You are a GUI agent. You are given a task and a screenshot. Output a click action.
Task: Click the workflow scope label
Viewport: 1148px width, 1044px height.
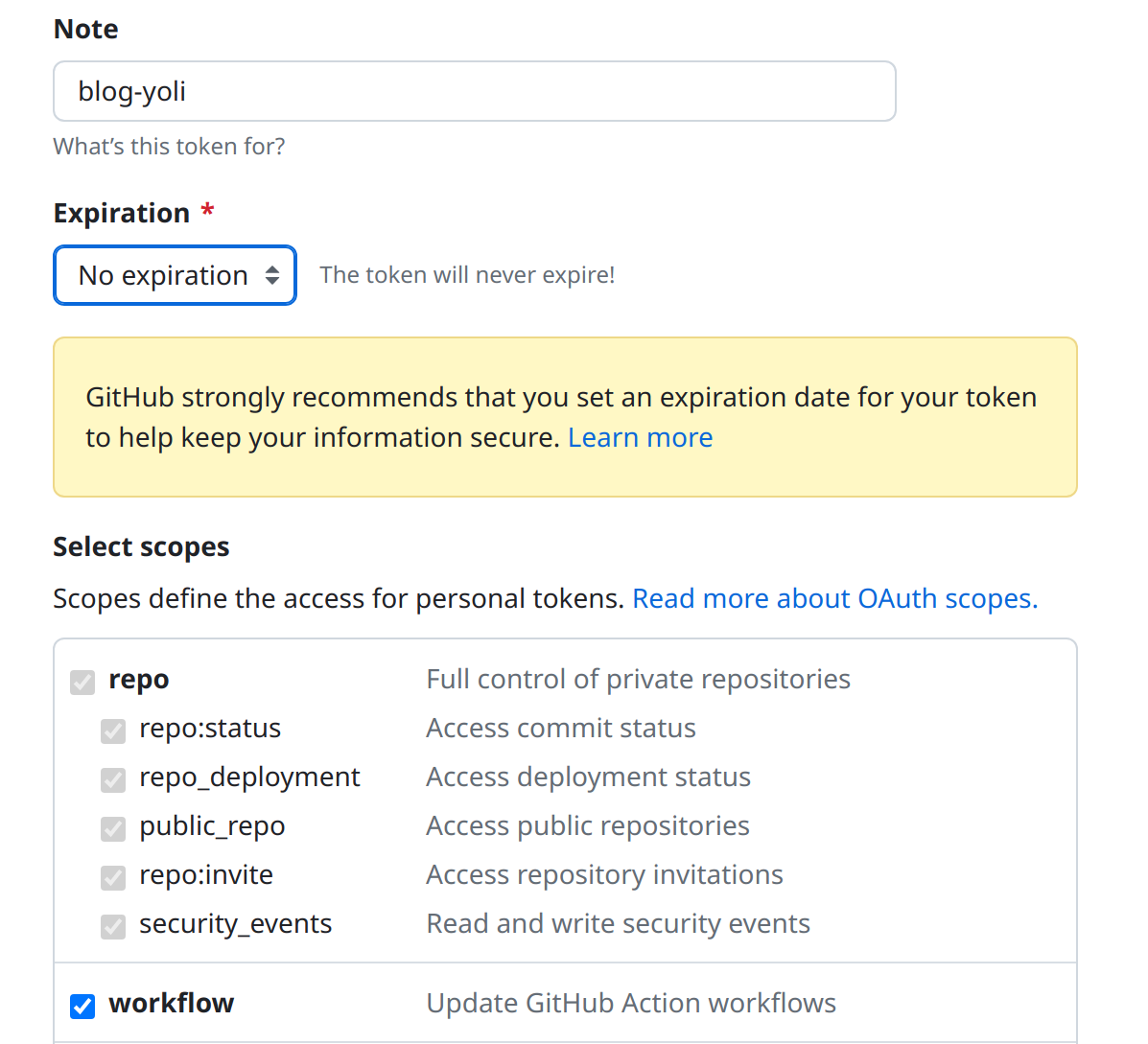coord(172,1004)
